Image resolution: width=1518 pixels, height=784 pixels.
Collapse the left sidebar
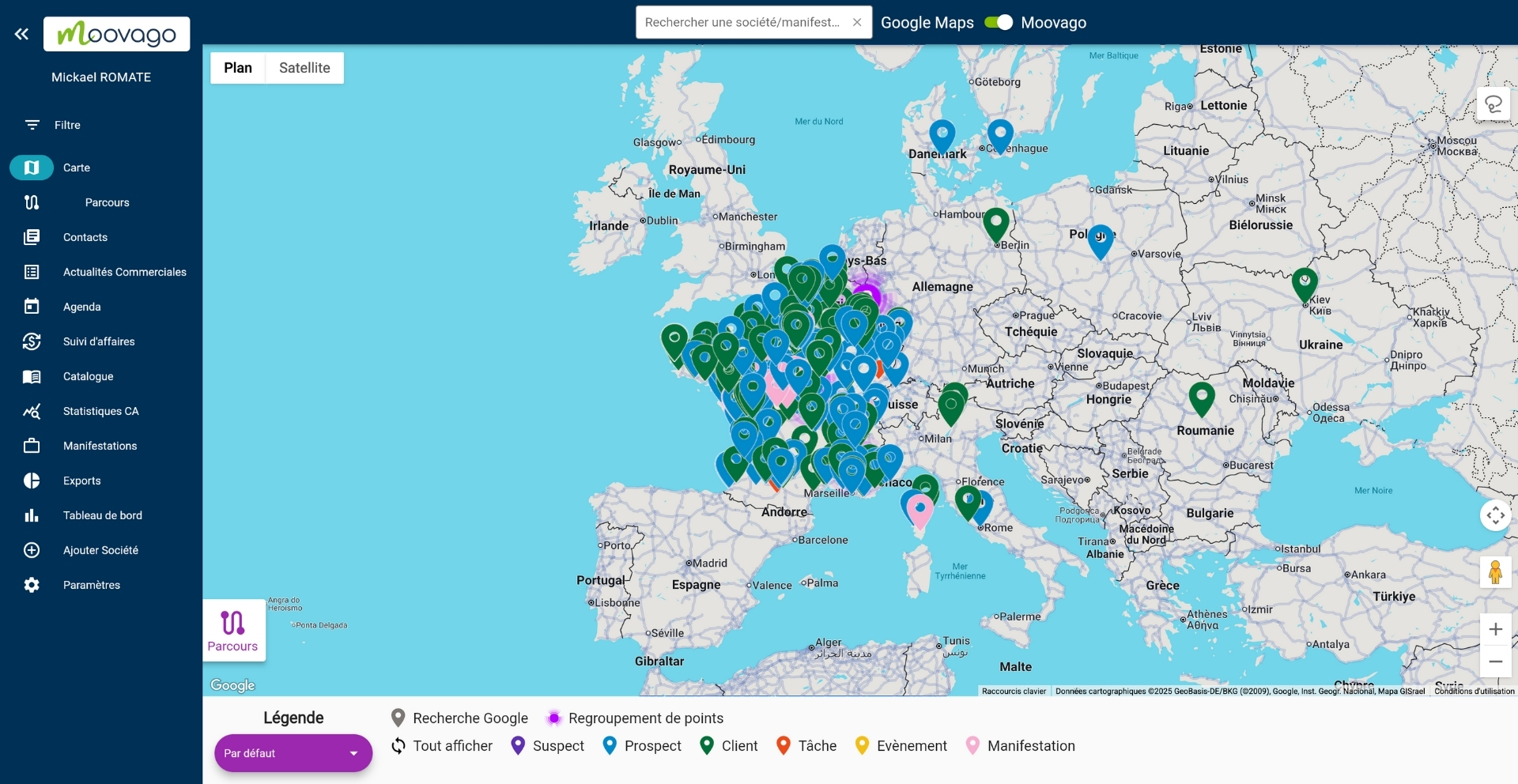(x=21, y=33)
